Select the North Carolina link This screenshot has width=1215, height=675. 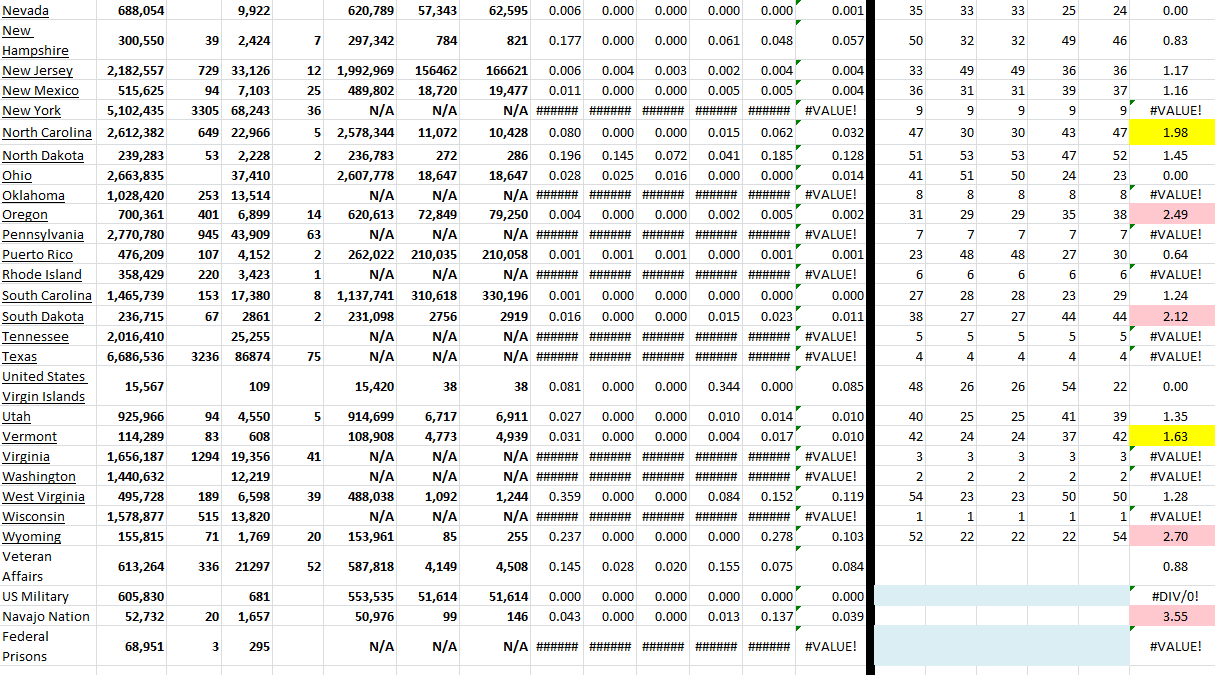pos(47,131)
